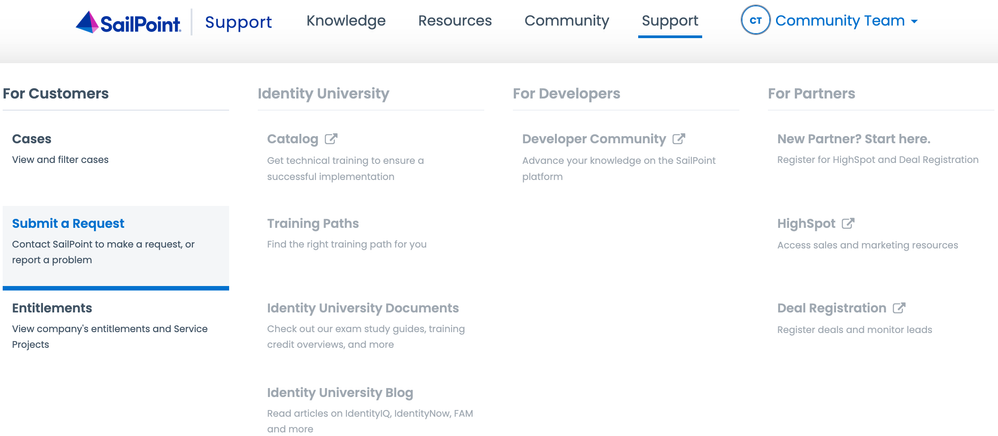Click the HighSpot external link icon
This screenshot has width=998, height=436.
[x=848, y=224]
